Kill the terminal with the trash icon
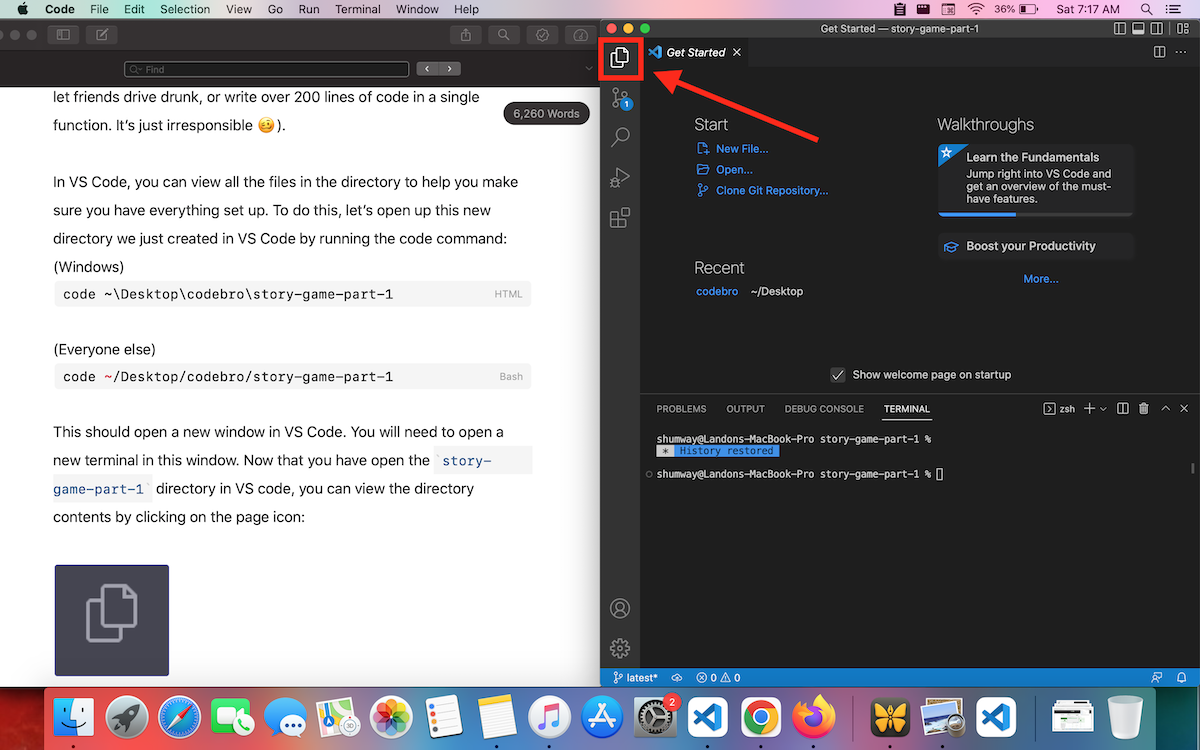This screenshot has width=1200, height=750. click(1144, 409)
